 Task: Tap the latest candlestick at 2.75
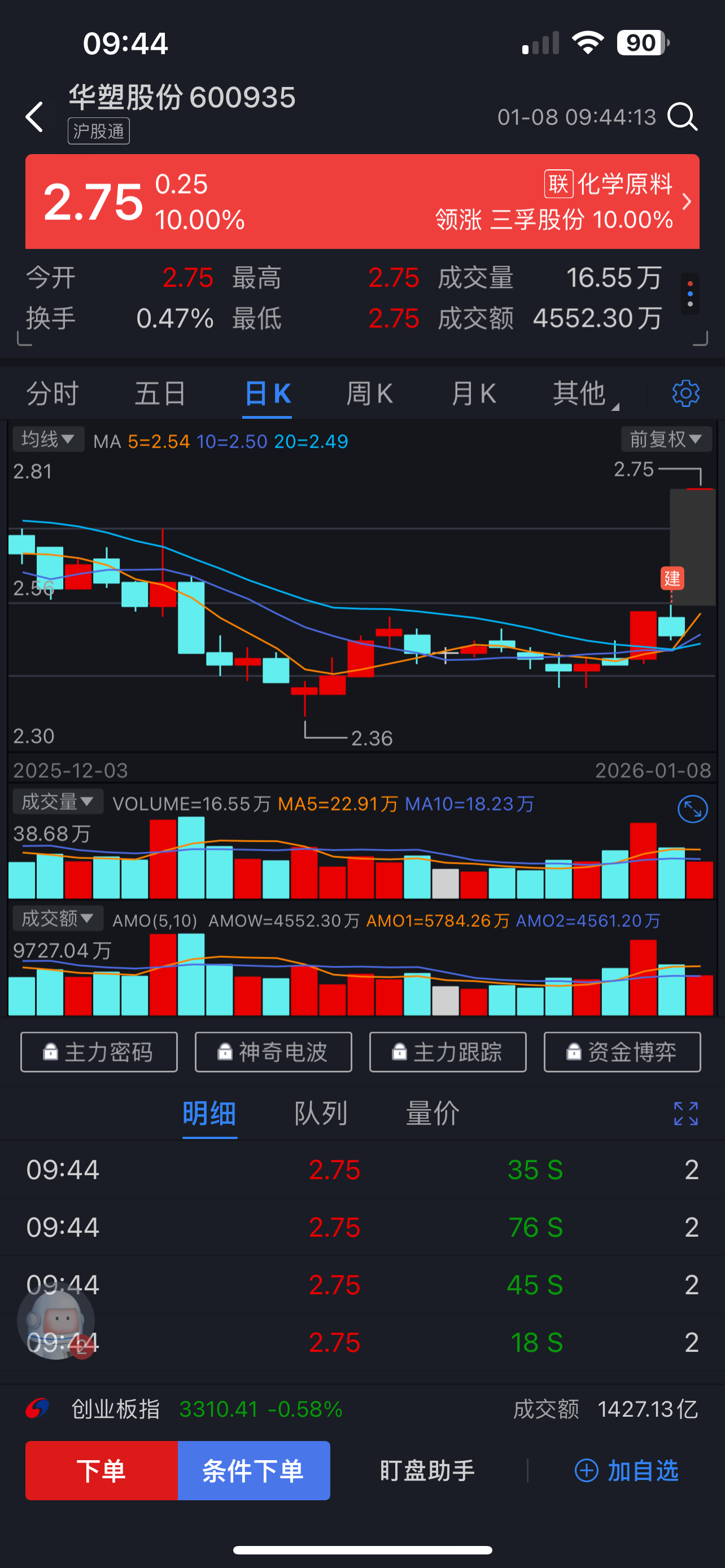[x=700, y=489]
